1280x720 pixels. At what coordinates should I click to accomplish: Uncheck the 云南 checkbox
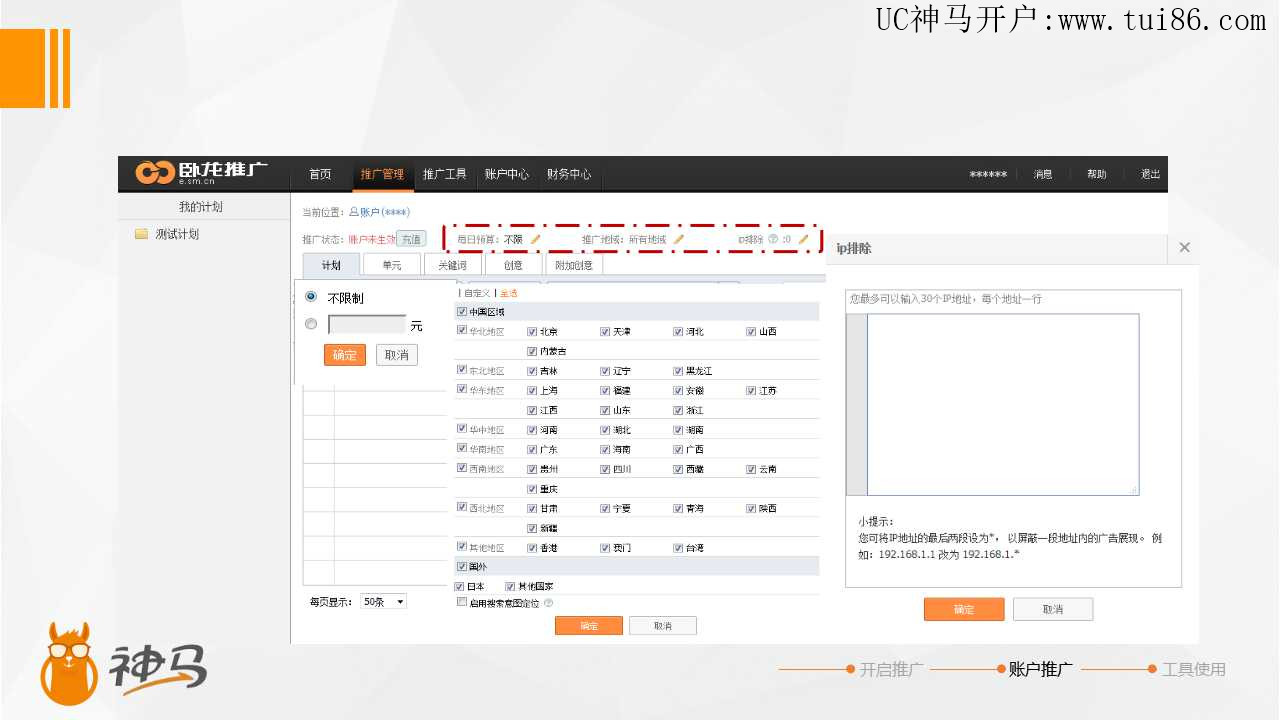tap(751, 469)
